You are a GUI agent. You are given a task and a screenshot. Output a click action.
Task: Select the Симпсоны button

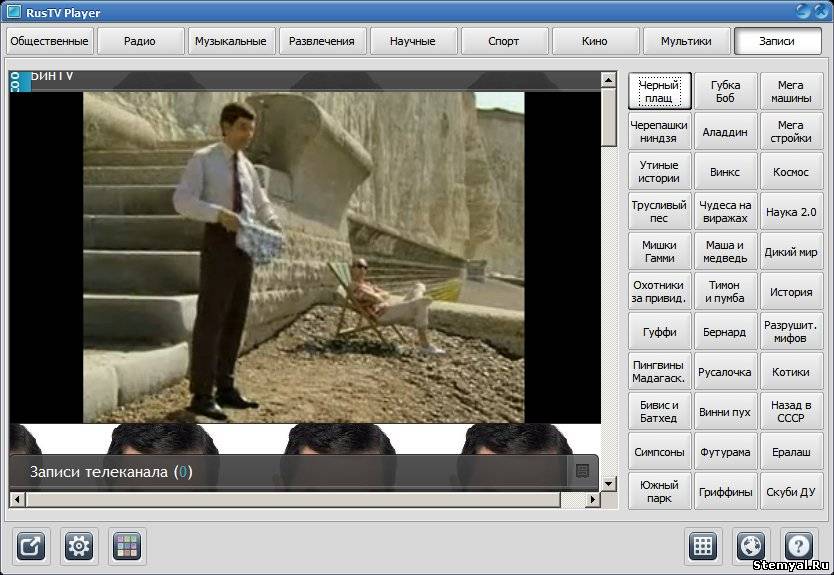(x=659, y=452)
